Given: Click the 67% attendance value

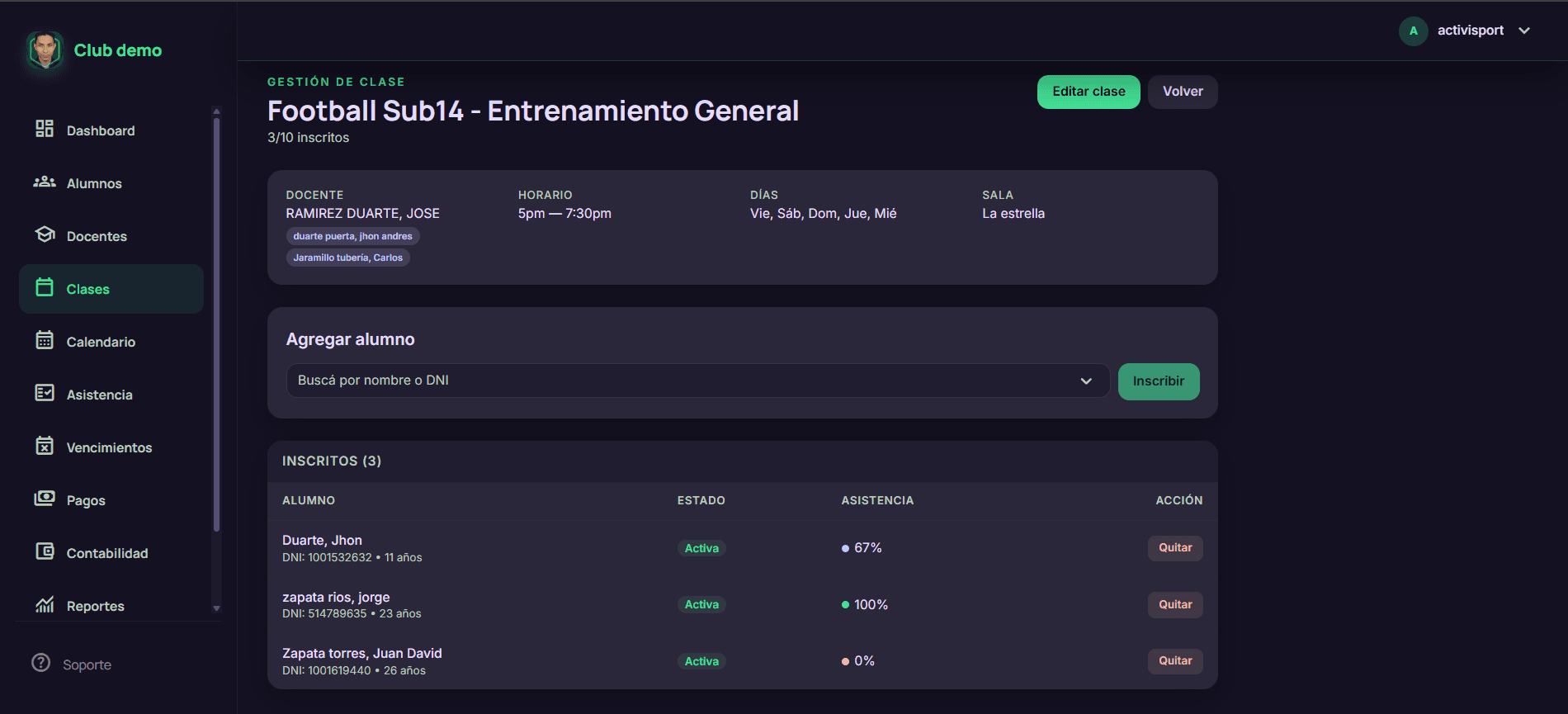Looking at the screenshot, I should point(867,548).
